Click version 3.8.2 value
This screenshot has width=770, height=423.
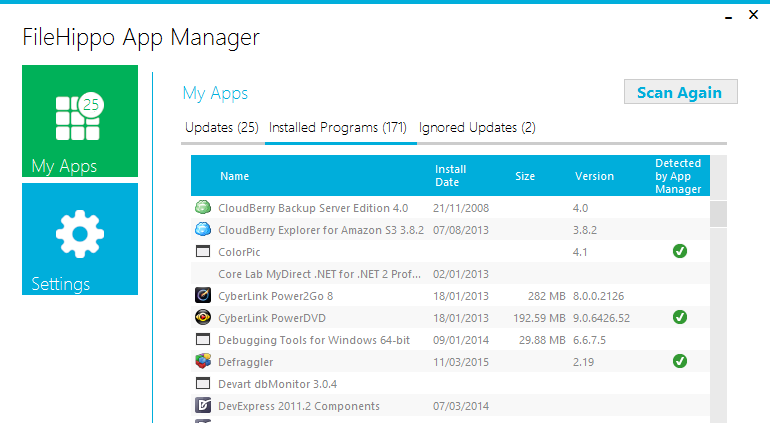point(585,230)
